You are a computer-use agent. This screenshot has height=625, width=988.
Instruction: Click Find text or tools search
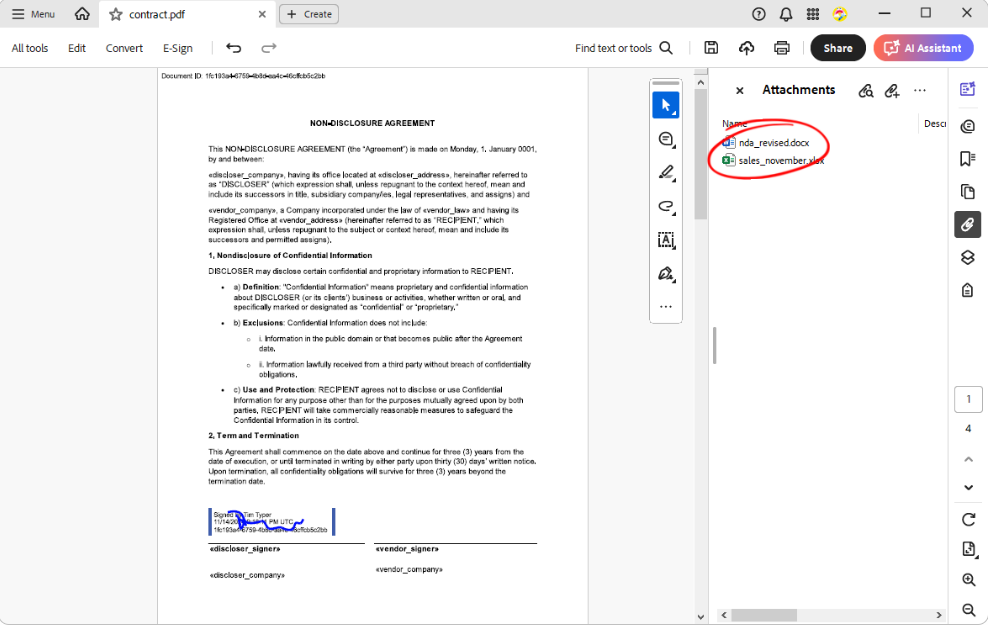(624, 48)
